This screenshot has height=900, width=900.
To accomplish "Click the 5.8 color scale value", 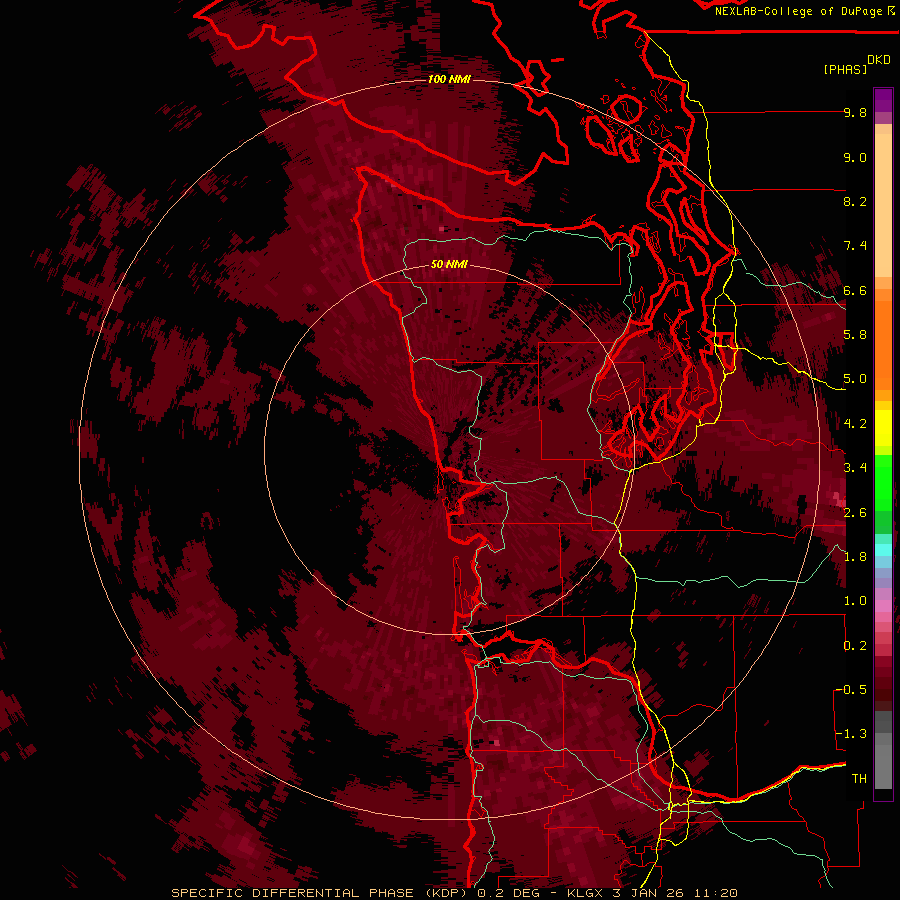I will click(x=855, y=335).
